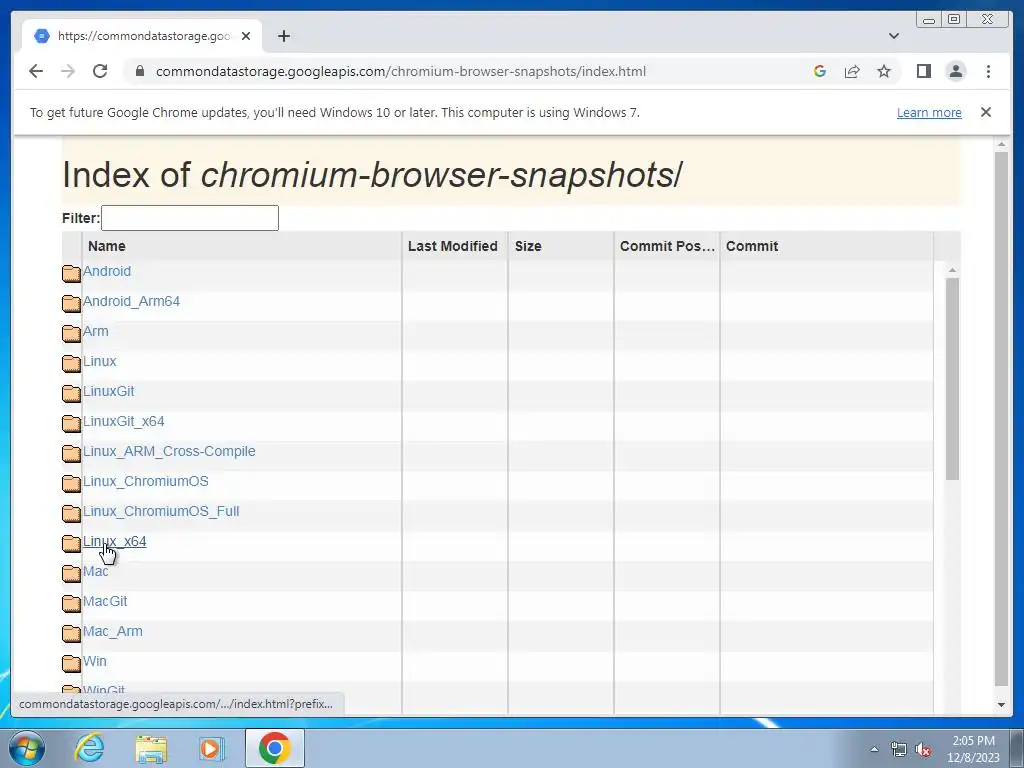Viewport: 1024px width, 768px height.
Task: Open the Android folder link
Action: (x=107, y=271)
